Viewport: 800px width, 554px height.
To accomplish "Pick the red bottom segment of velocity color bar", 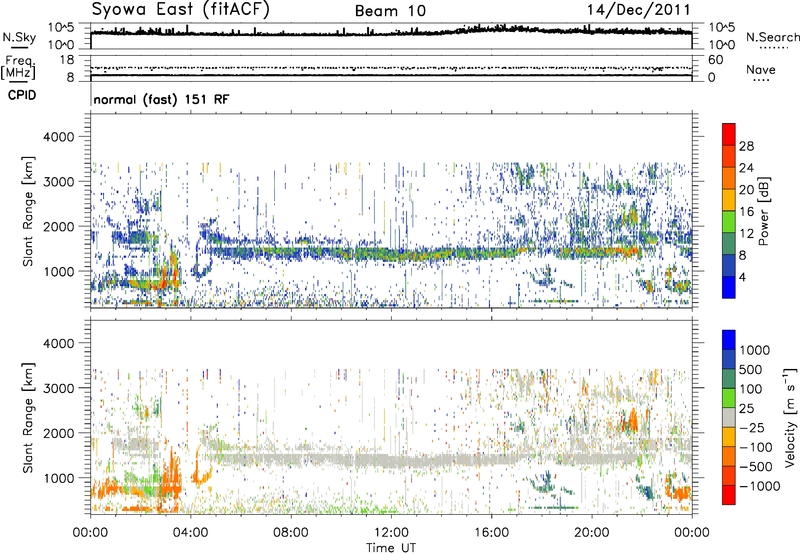I will click(729, 495).
